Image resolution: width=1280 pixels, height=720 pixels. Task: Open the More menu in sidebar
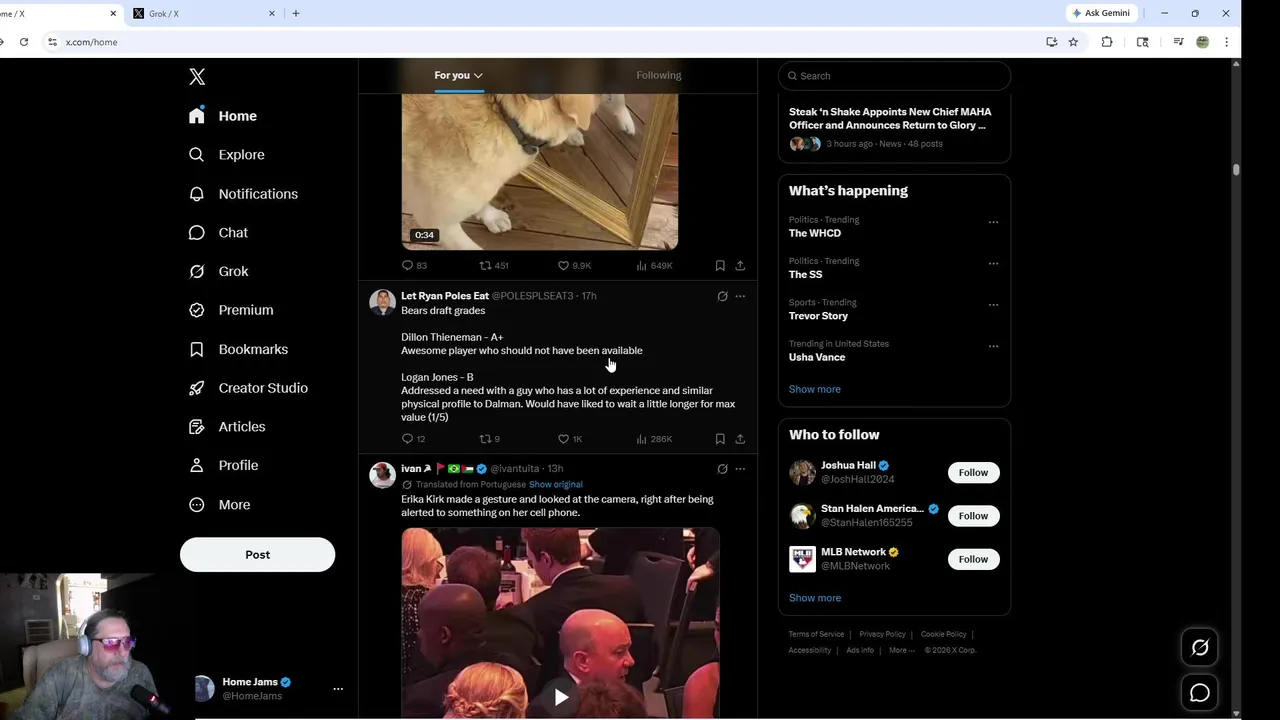coord(219,505)
